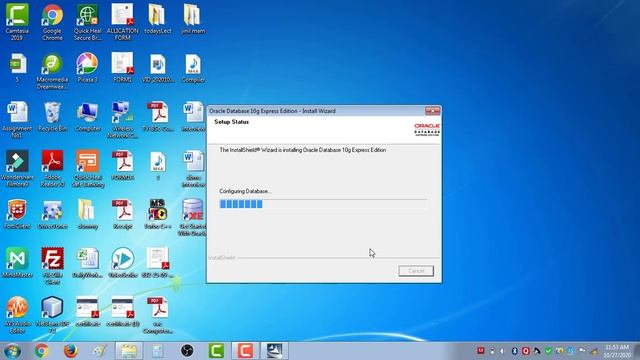640x360 pixels.
Task: Select the FileZilla Client shortcut
Action: (52, 266)
